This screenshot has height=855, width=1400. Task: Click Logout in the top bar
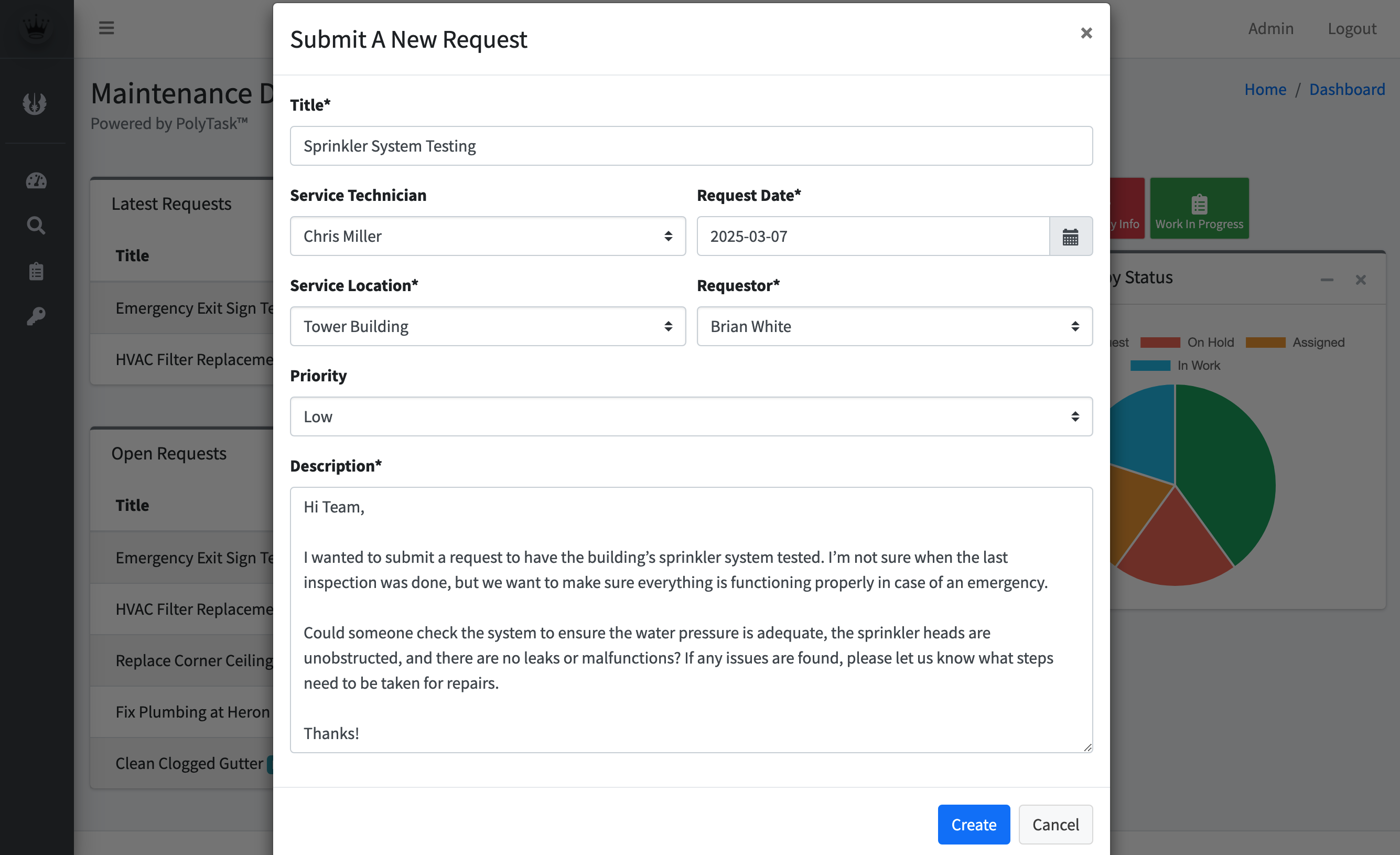pyautogui.click(x=1352, y=28)
